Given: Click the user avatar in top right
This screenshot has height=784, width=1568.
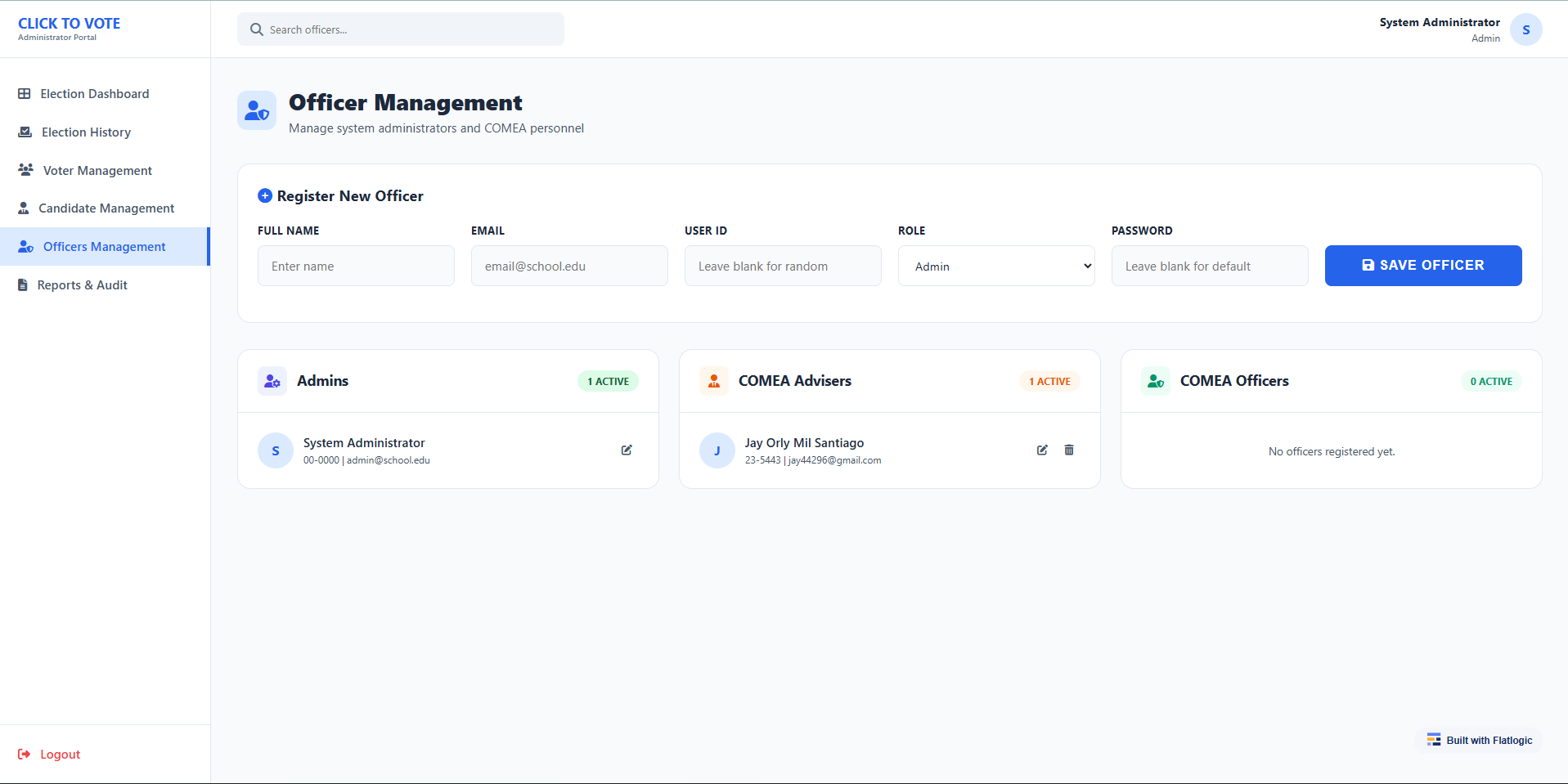Looking at the screenshot, I should [x=1525, y=29].
